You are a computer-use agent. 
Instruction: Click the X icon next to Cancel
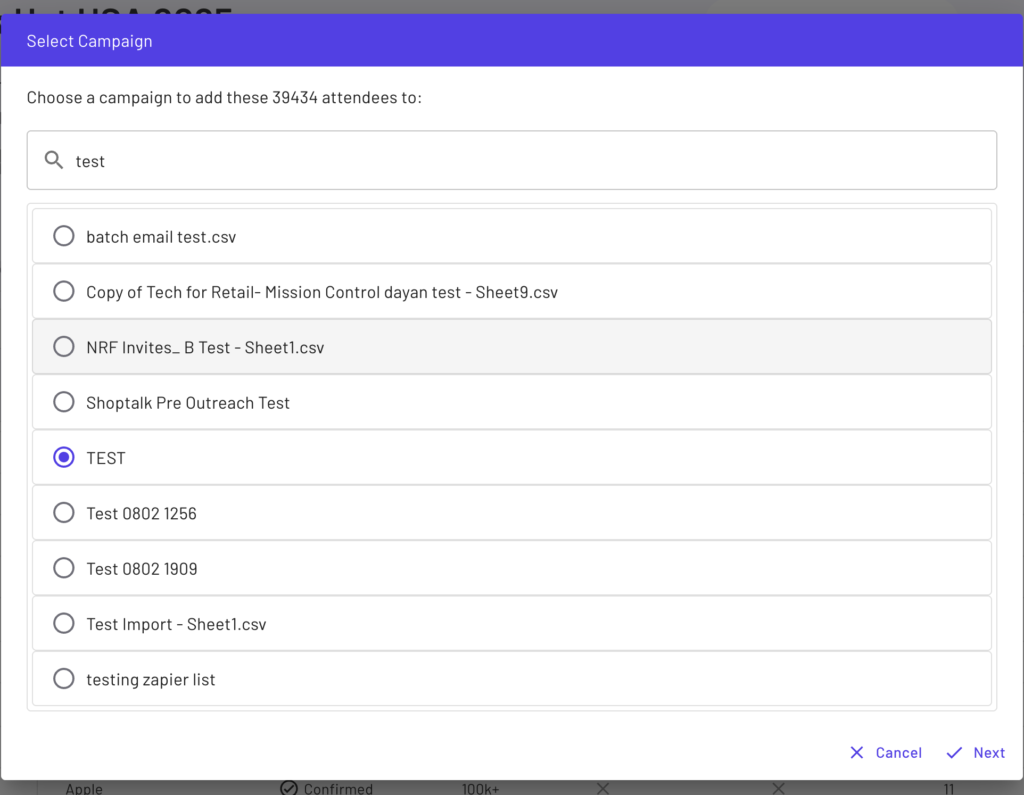pos(857,752)
